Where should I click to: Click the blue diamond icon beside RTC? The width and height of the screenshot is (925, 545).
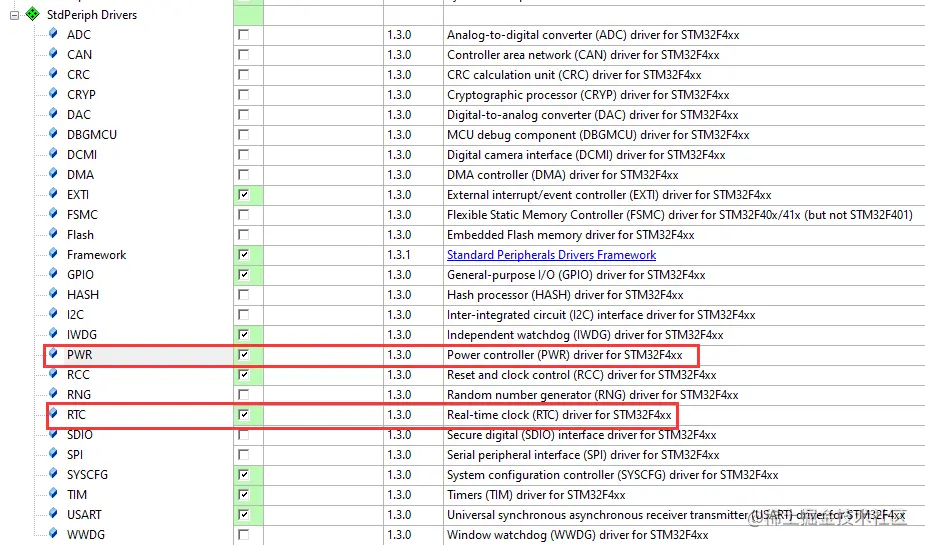(53, 414)
